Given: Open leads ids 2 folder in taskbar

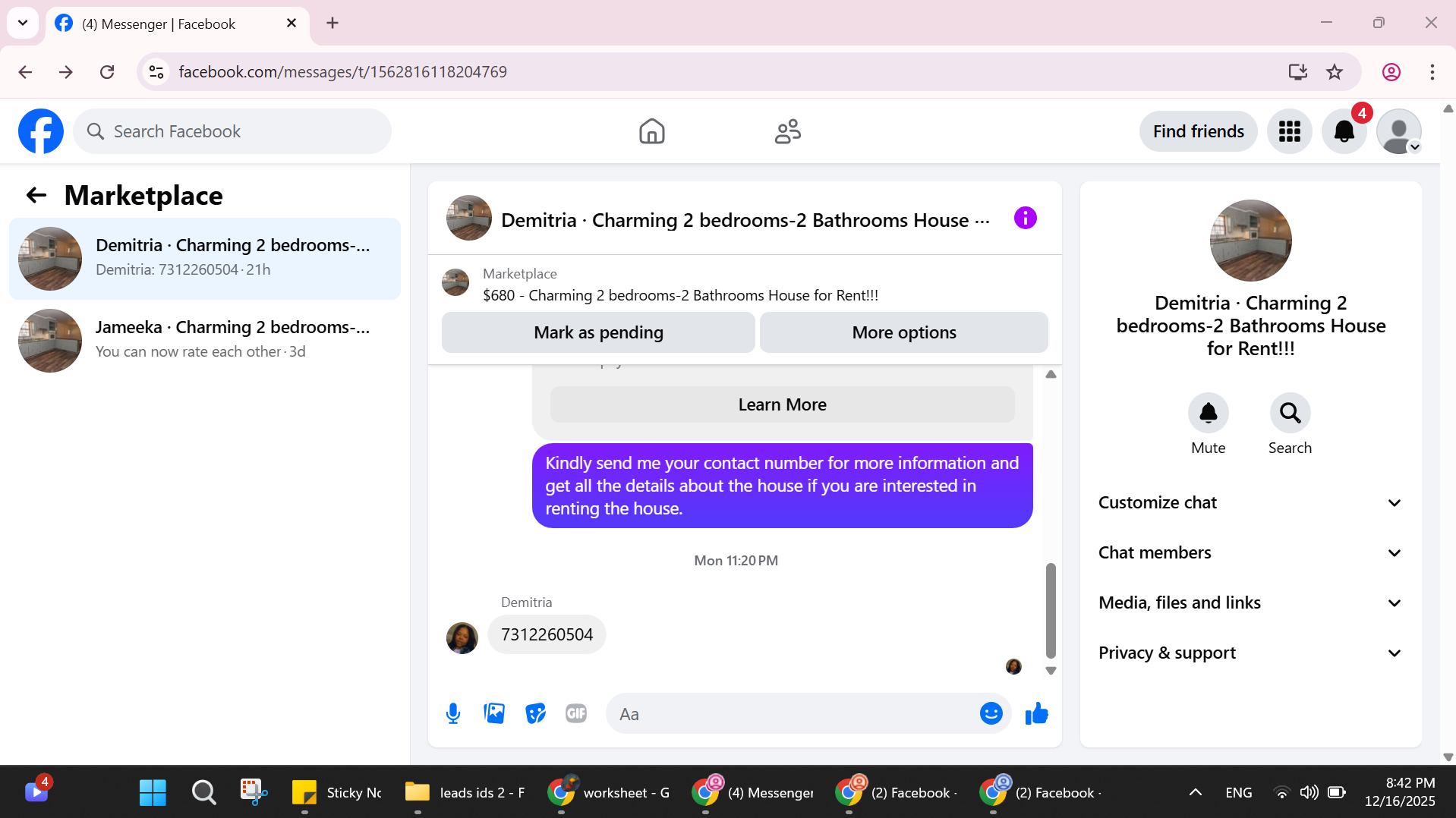Looking at the screenshot, I should pyautogui.click(x=465, y=793).
